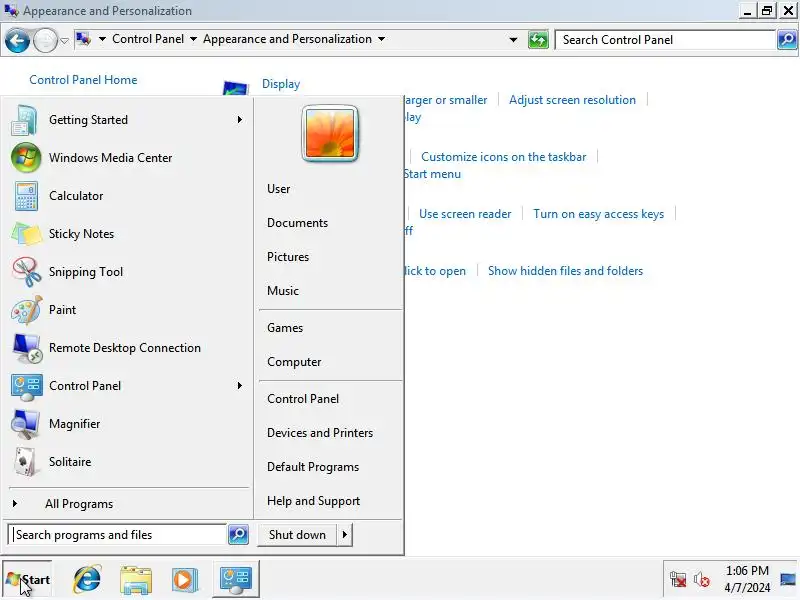The height and width of the screenshot is (600, 800).
Task: Open Windows Explorer folder on taskbar
Action: click(x=136, y=580)
